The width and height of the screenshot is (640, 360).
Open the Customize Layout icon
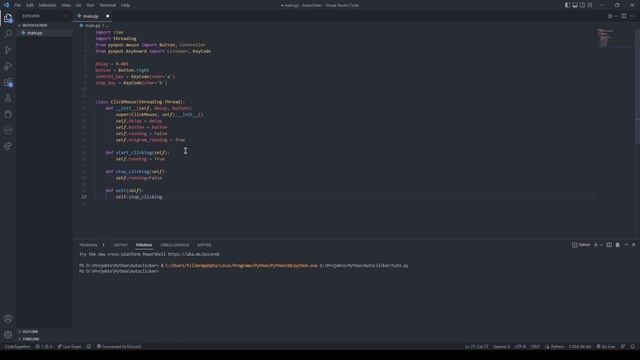pyautogui.click(x=590, y=5)
